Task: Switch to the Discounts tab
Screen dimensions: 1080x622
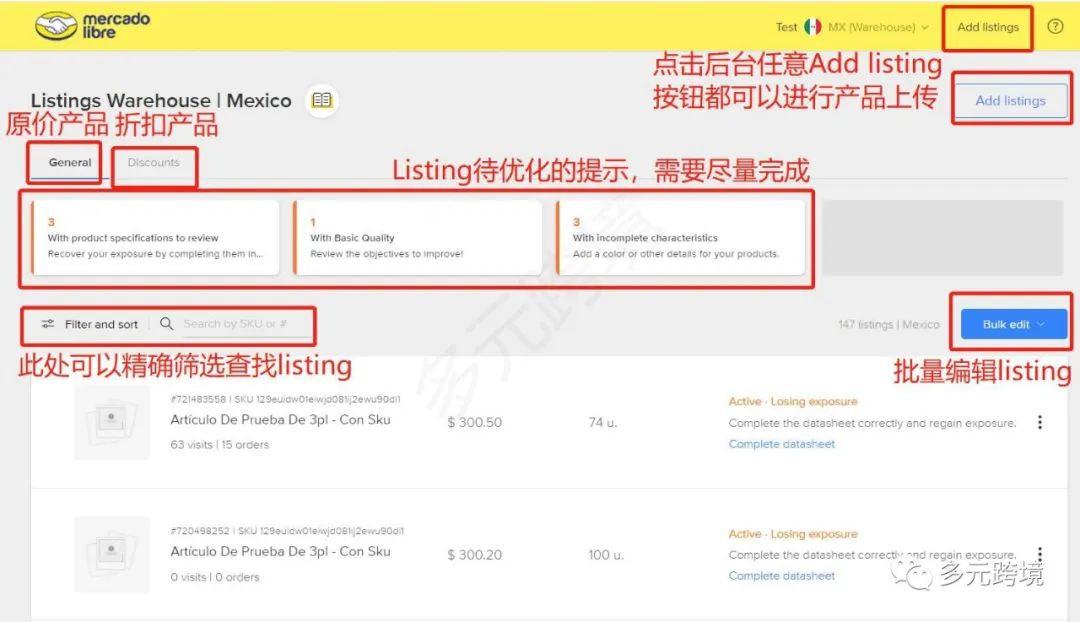Action: 153,160
